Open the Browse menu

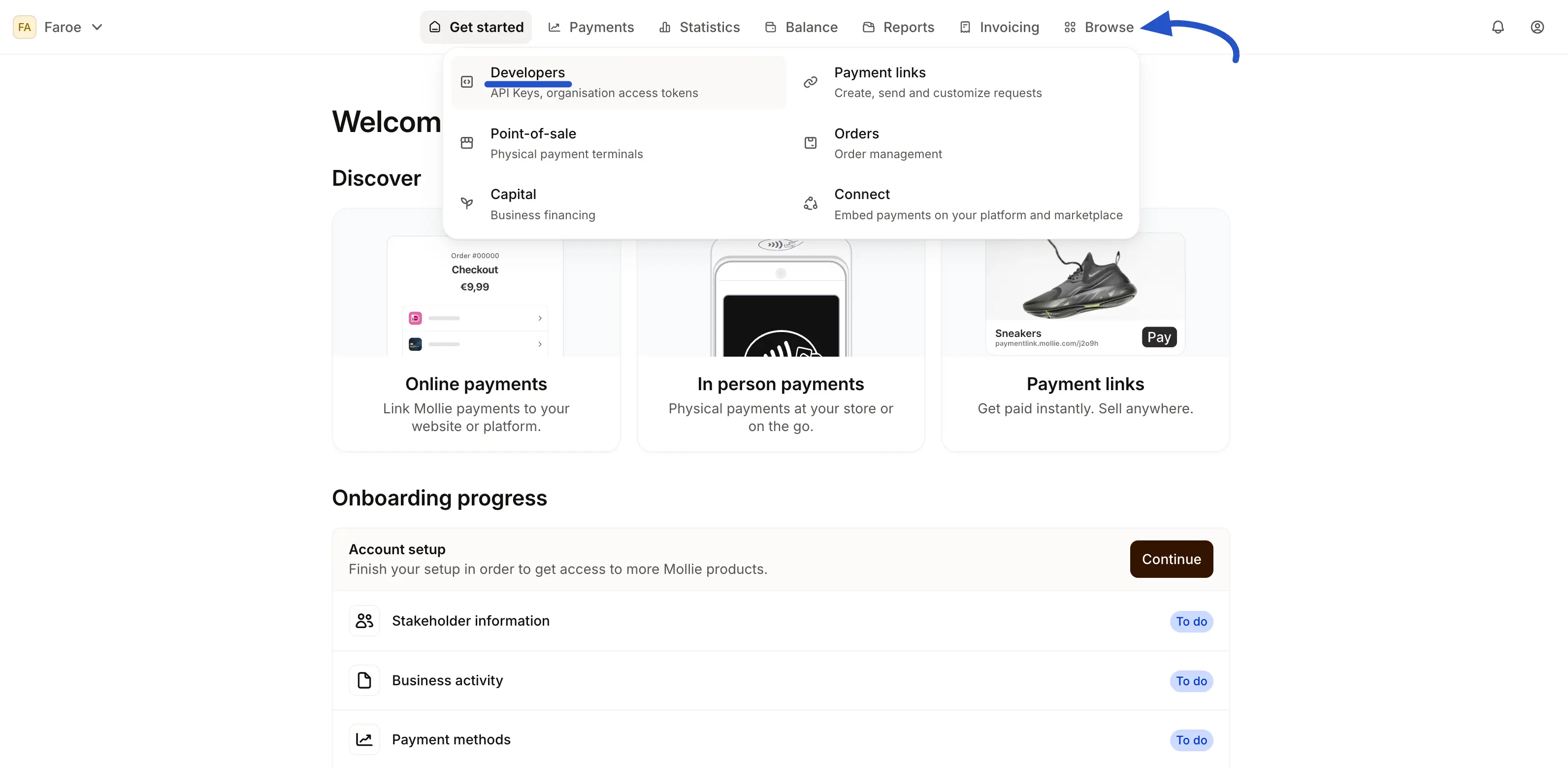click(x=1099, y=27)
